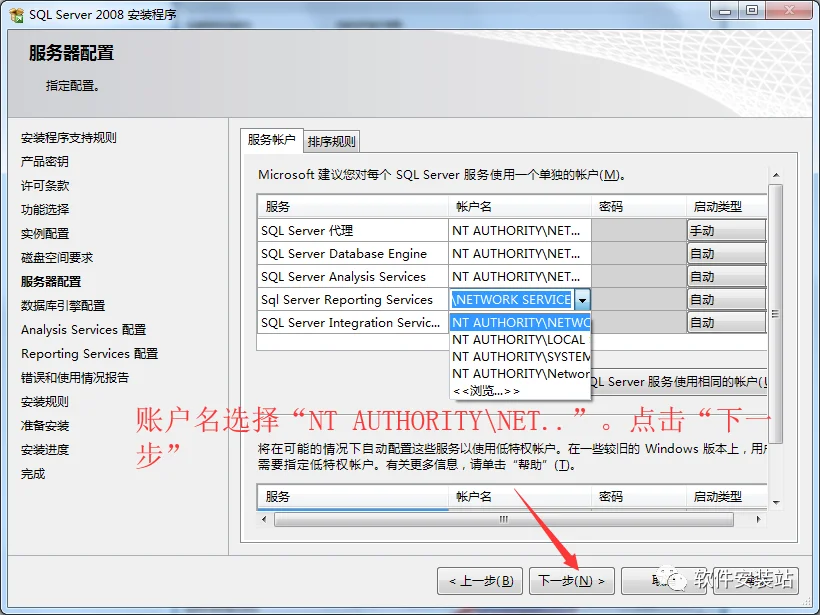This screenshot has height=615, width=820.
Task: Click 安装规则 in the step list
Action: point(44,402)
